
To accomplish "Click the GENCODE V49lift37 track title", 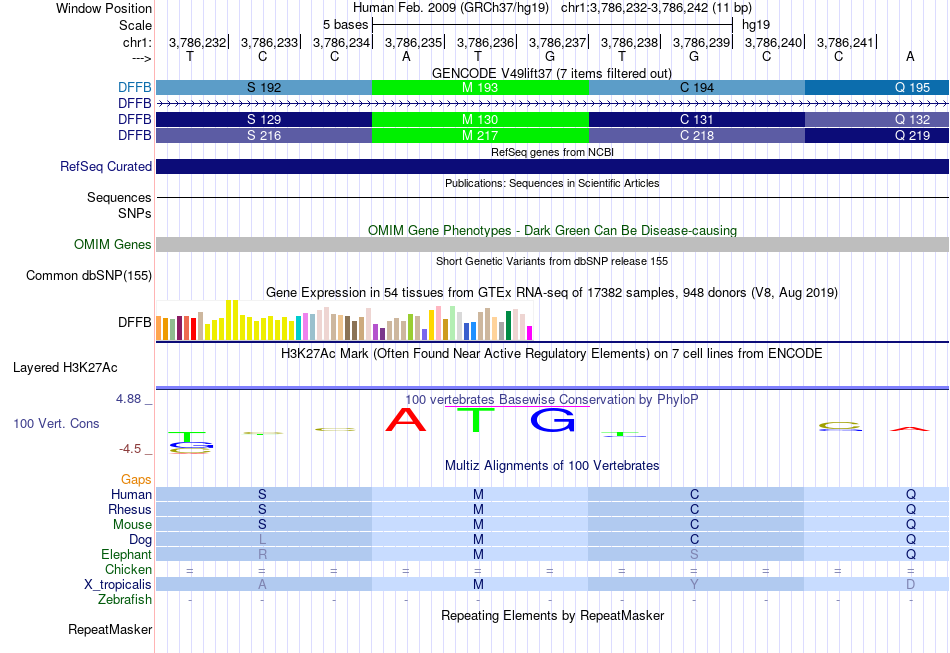I will pos(551,73).
